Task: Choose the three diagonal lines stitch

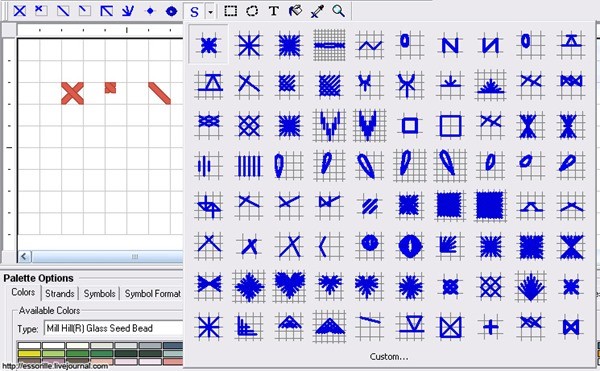Action: click(369, 206)
